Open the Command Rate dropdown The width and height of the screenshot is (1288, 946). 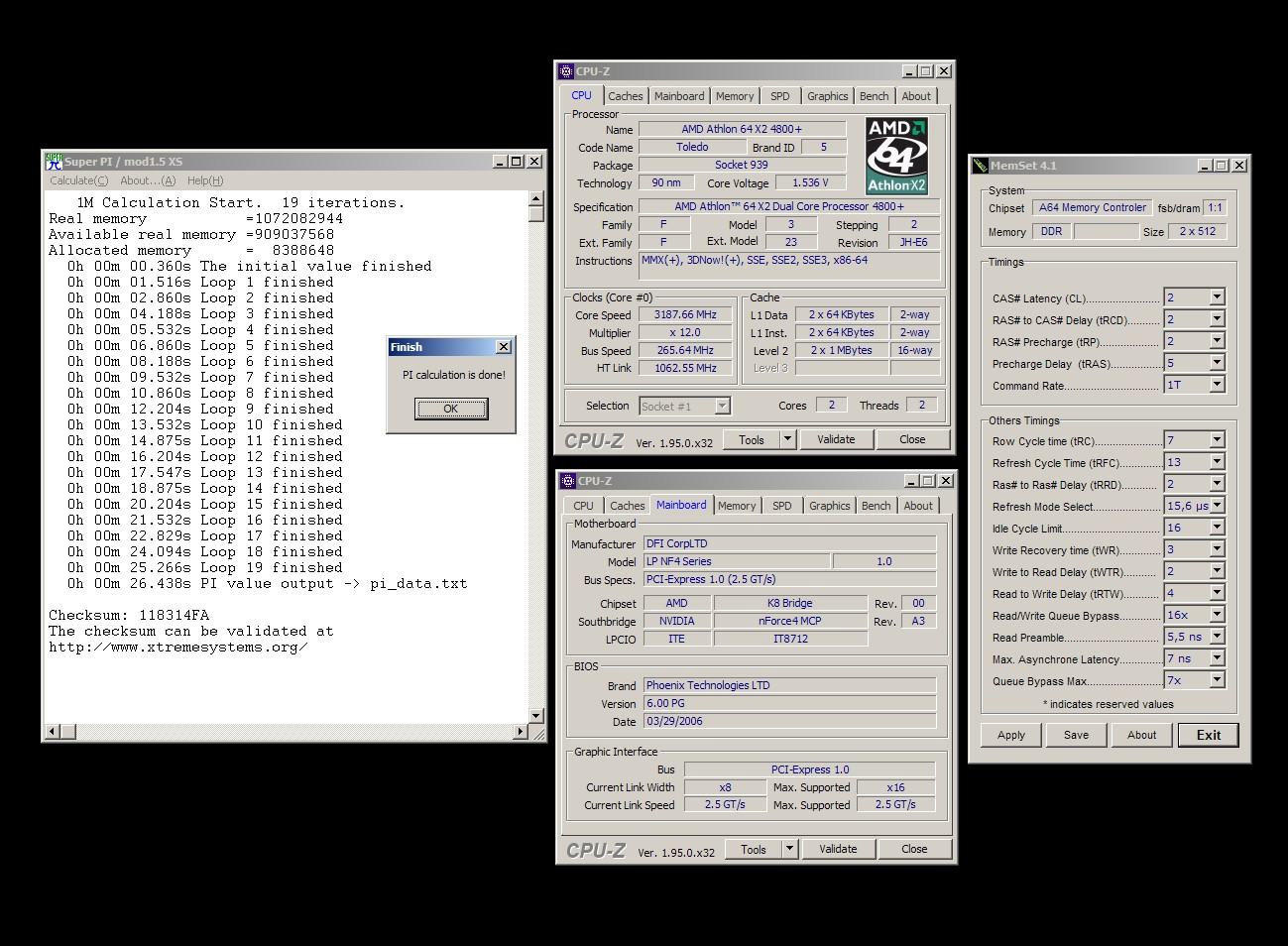point(1217,384)
